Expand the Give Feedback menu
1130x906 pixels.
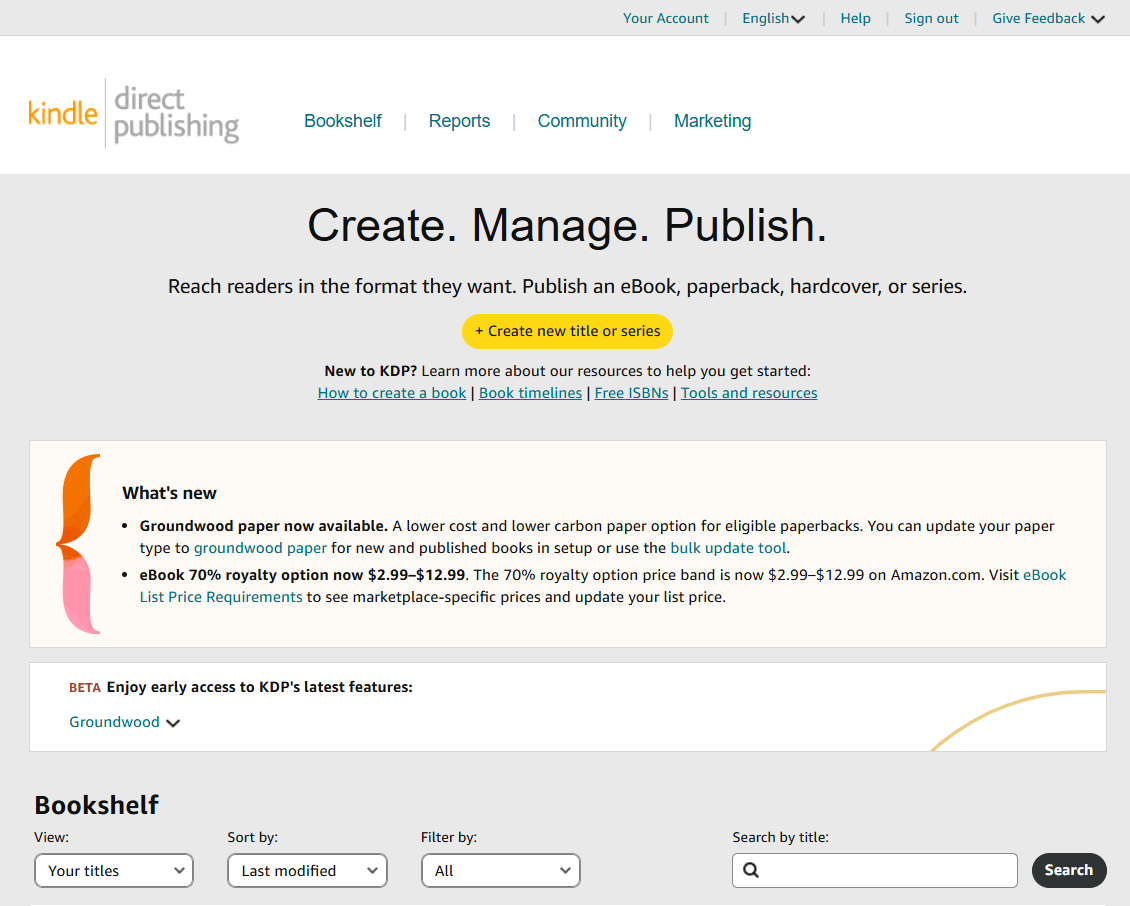pyautogui.click(x=1048, y=18)
